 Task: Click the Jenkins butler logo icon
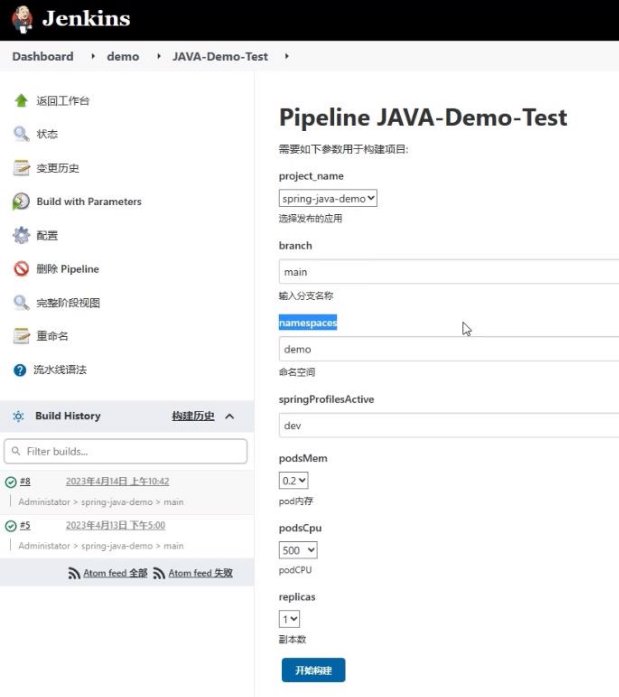(22, 19)
